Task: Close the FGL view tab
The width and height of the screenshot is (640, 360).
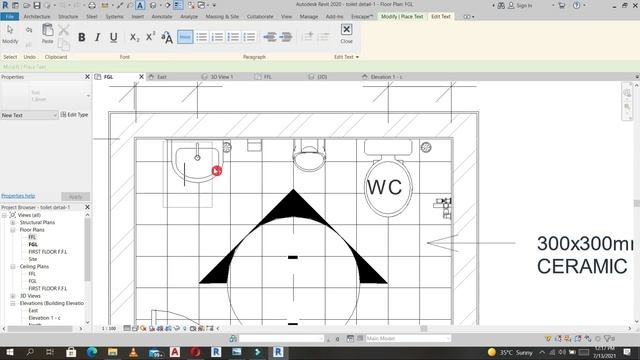Action: (x=141, y=77)
